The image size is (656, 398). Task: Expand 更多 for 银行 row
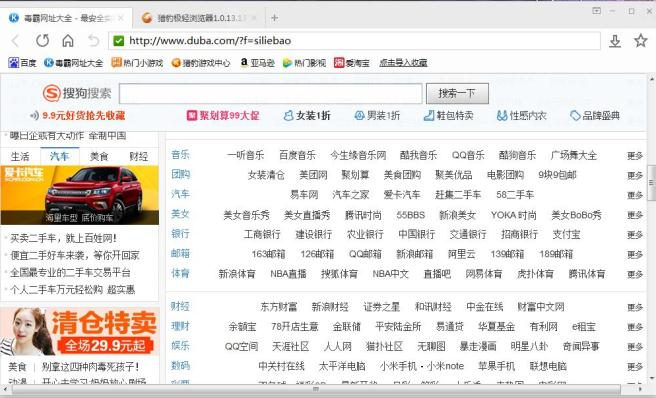click(x=635, y=235)
